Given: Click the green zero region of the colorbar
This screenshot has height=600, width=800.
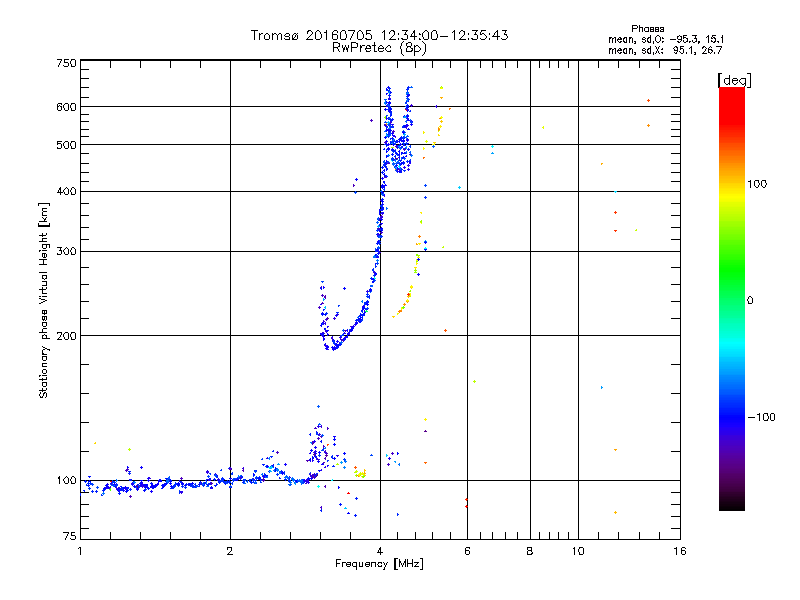Looking at the screenshot, I should pos(732,300).
